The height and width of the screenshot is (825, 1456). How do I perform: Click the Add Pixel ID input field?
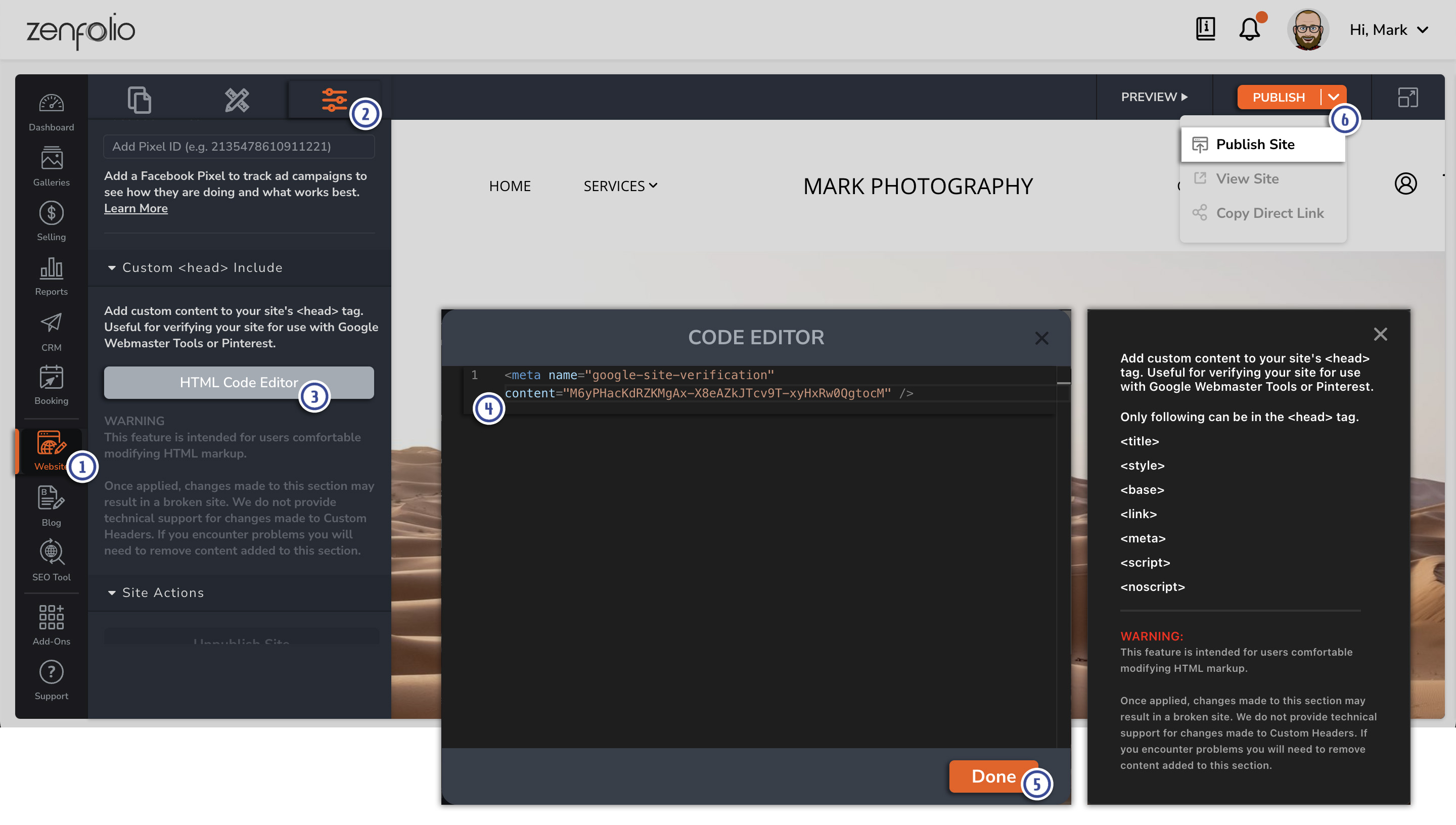(x=239, y=147)
